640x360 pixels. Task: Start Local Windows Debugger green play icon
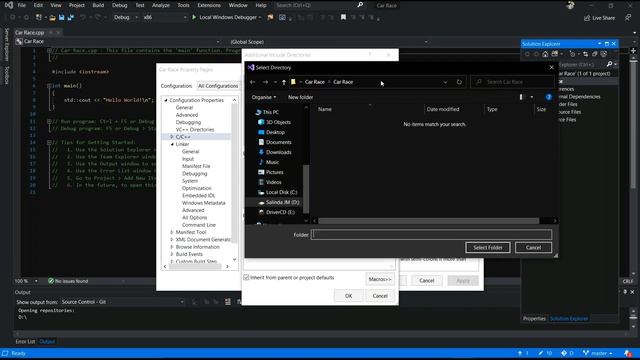(194, 18)
